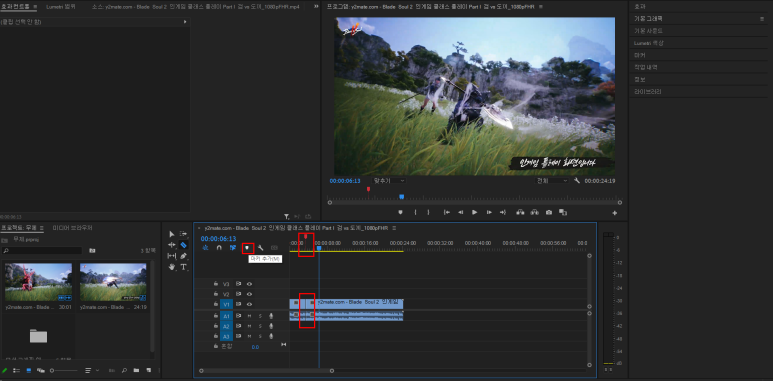Click the Effect Controls filter funnel icon
This screenshot has width=773, height=381.
click(x=286, y=216)
